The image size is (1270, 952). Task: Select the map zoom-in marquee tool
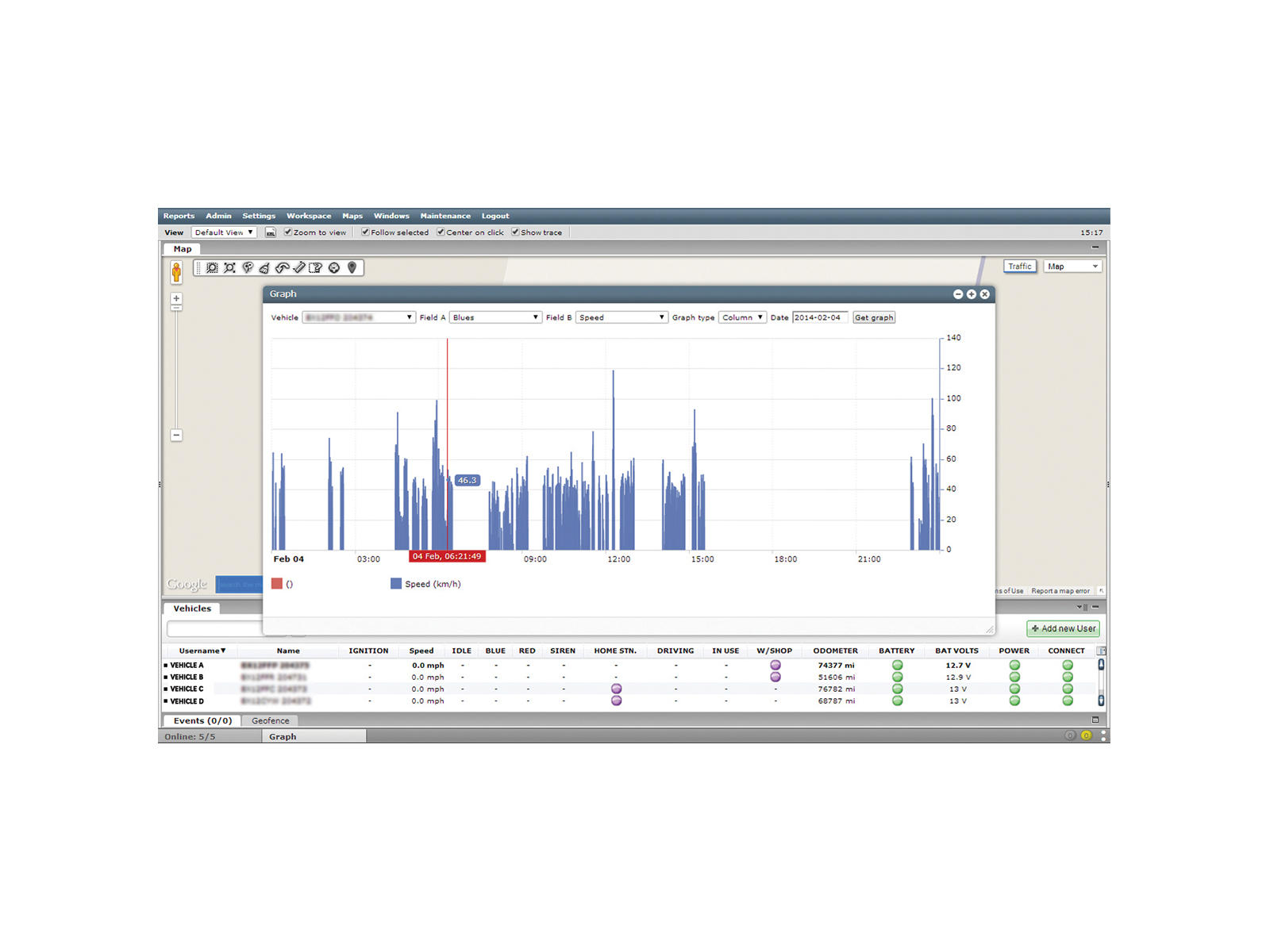pyautogui.click(x=211, y=267)
